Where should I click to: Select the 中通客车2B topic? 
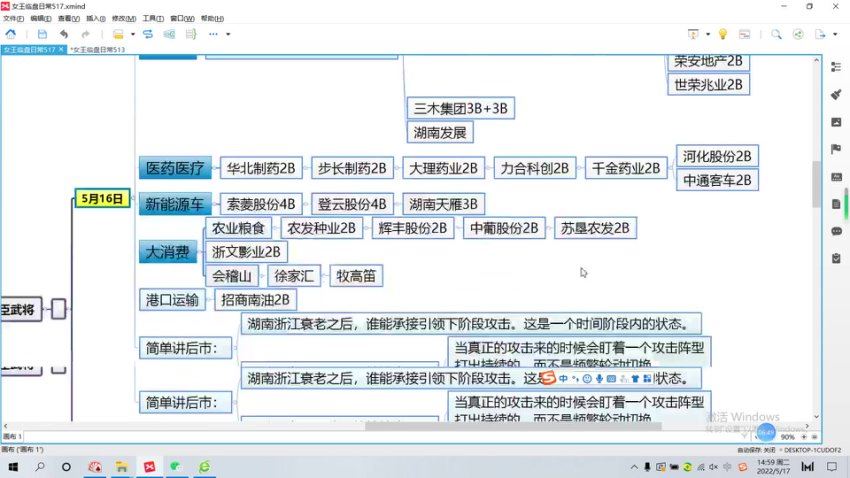717,180
